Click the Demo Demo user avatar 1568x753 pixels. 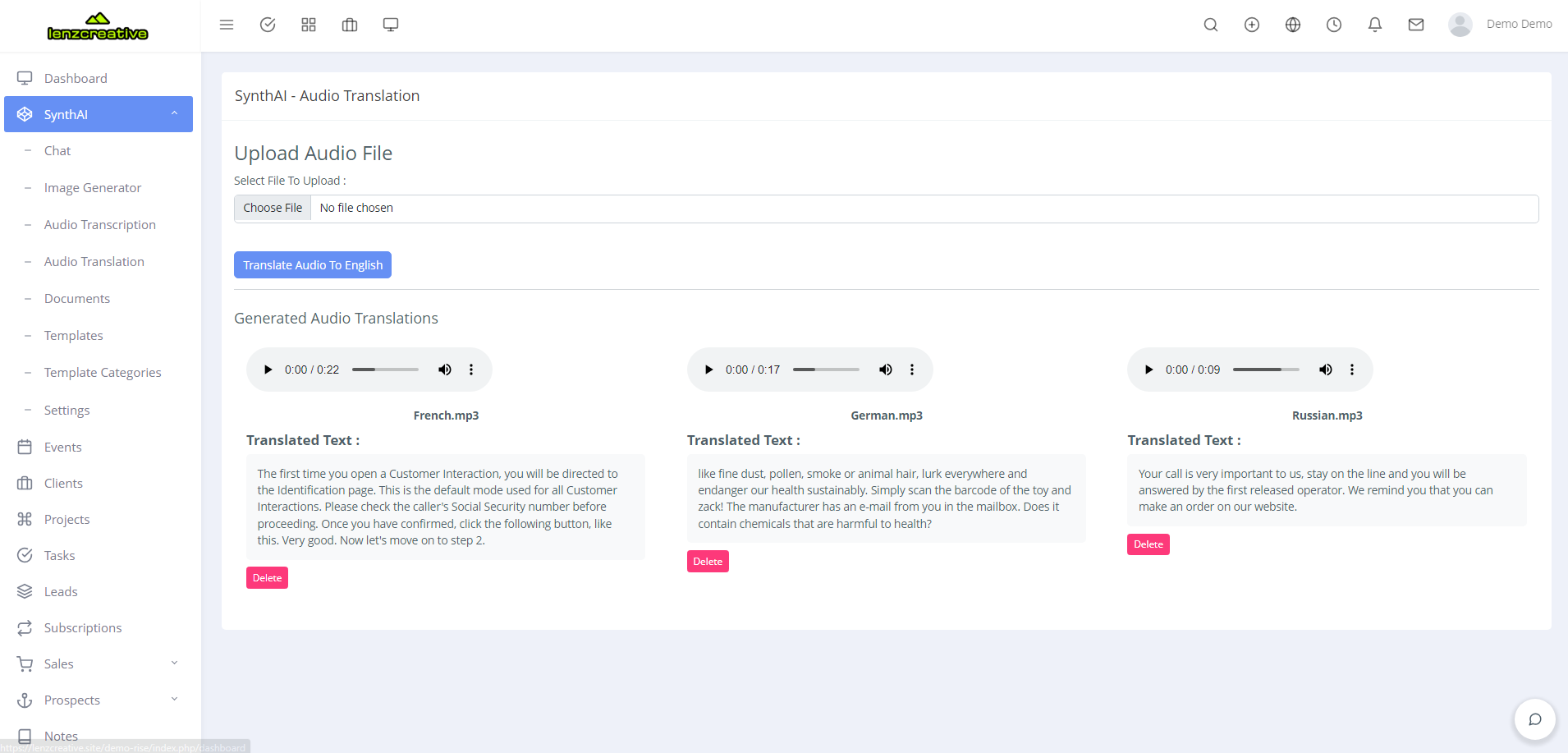pos(1460,25)
